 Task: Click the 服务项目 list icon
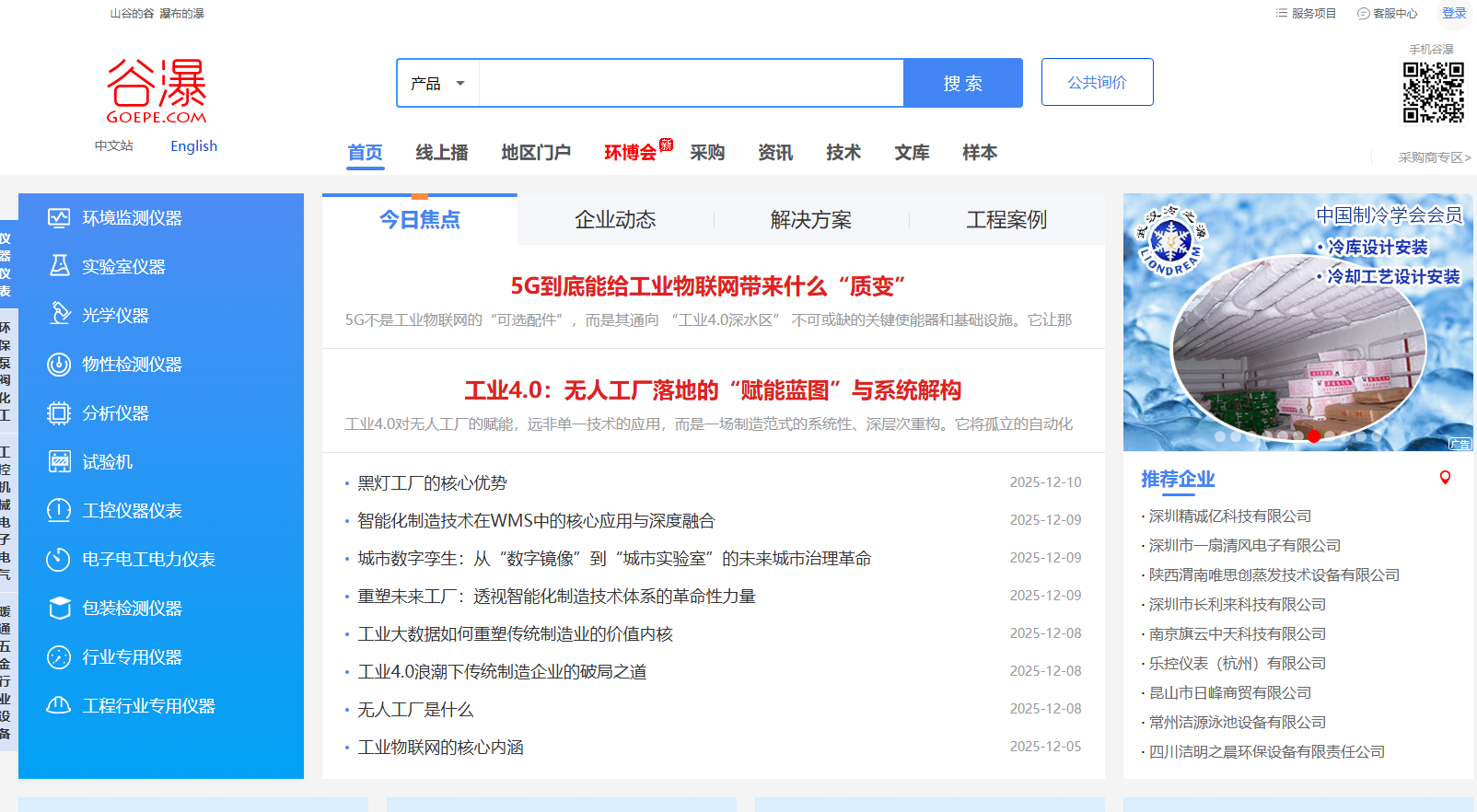(1281, 14)
